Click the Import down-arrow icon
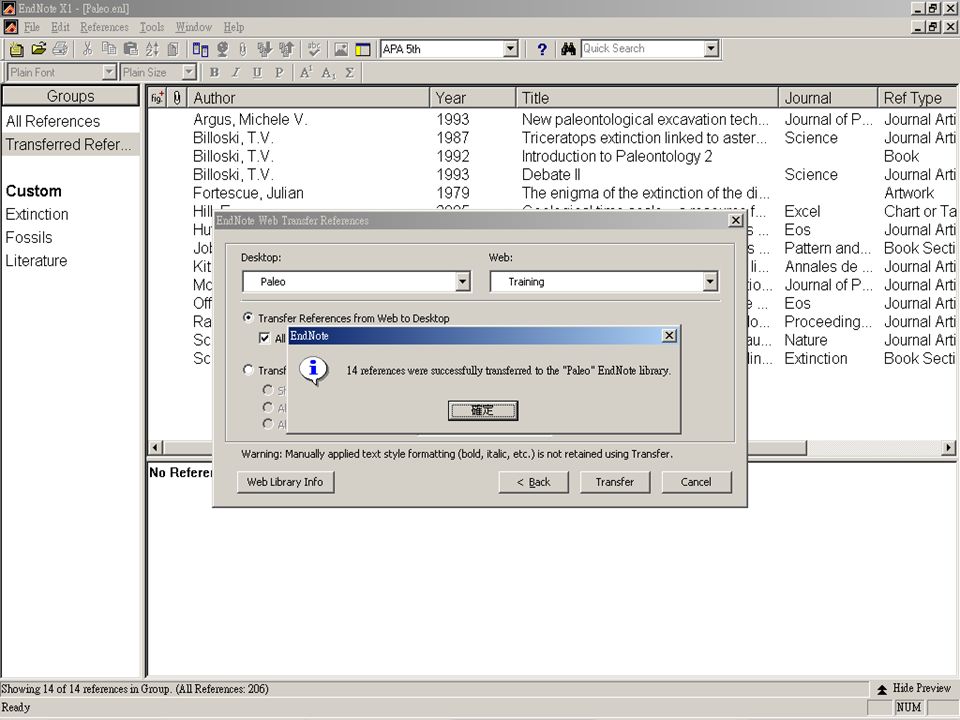Viewport: 960px width, 720px height. point(264,49)
